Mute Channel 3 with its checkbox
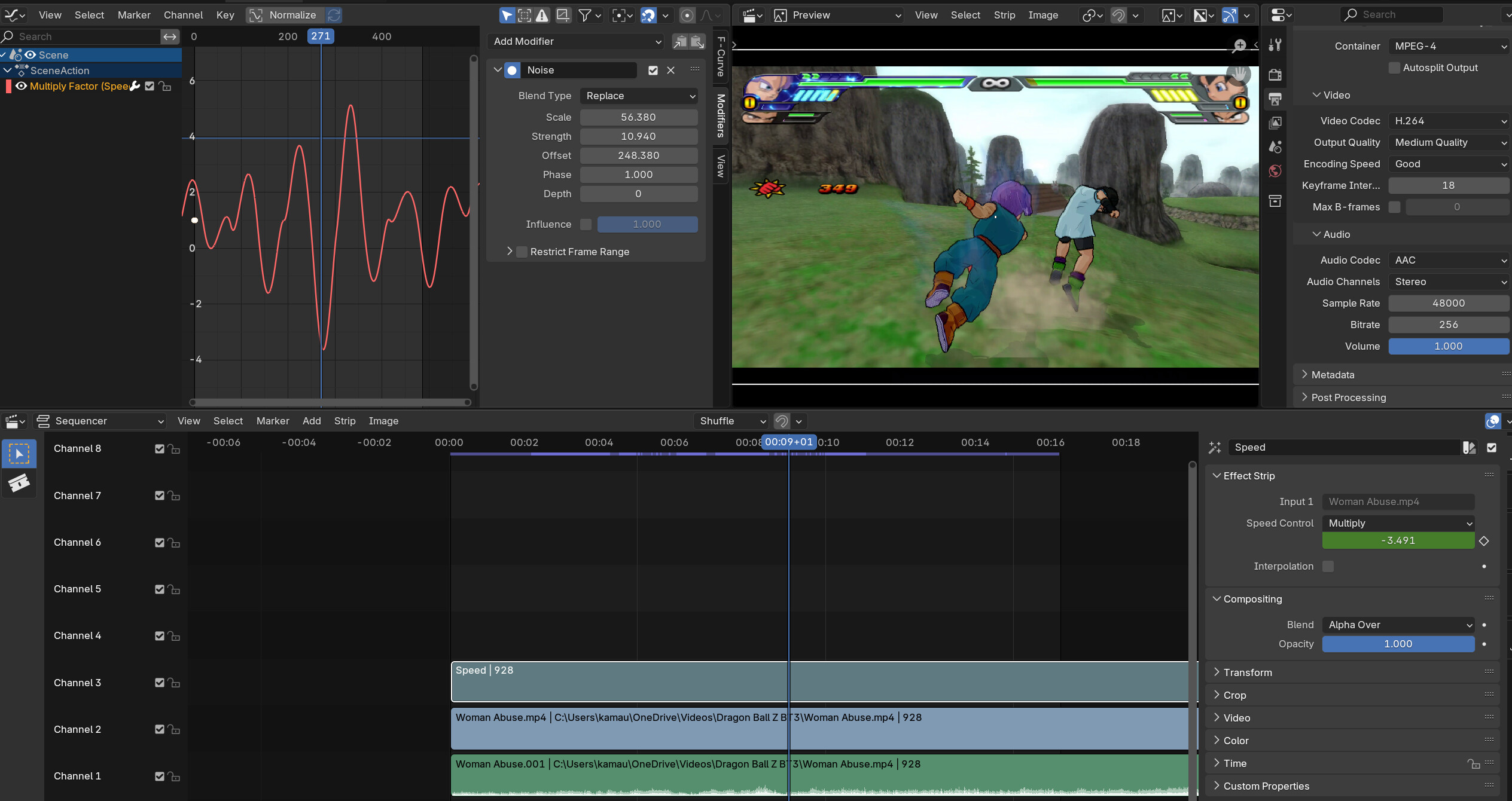Image resolution: width=1512 pixels, height=801 pixels. [160, 683]
